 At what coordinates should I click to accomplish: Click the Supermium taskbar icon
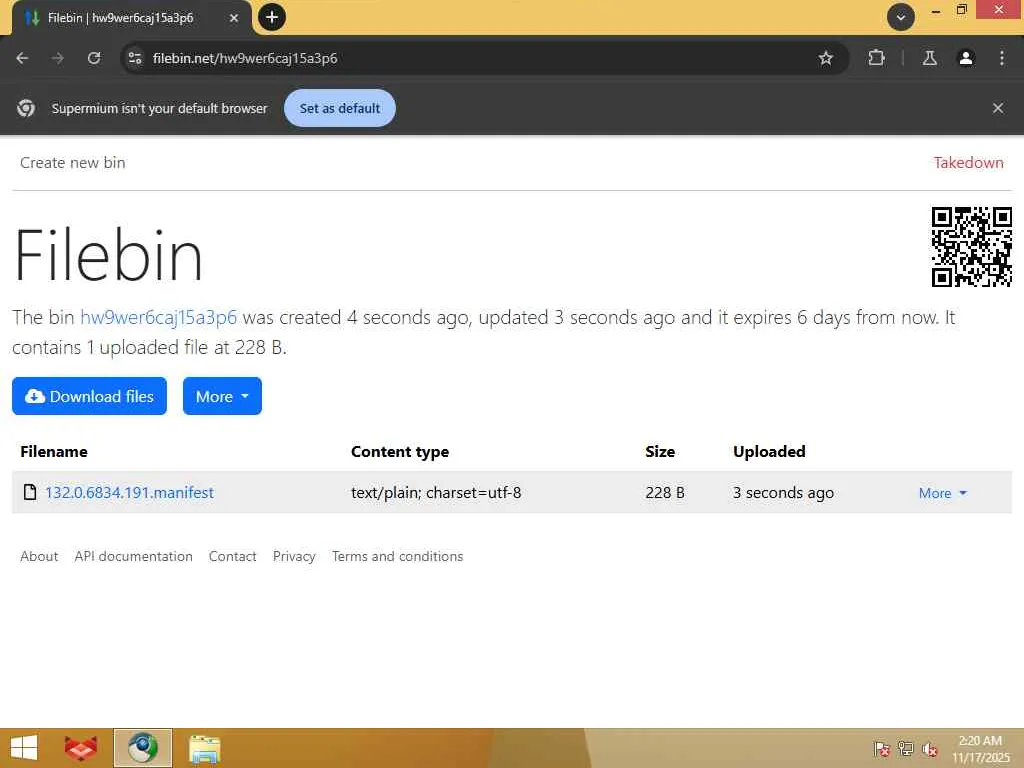click(142, 748)
